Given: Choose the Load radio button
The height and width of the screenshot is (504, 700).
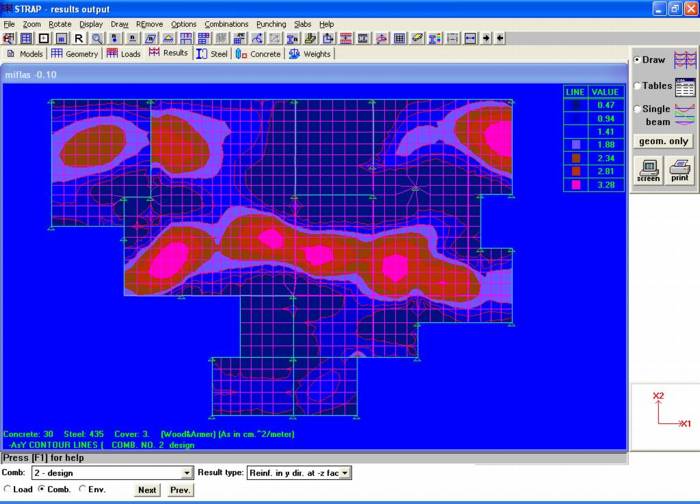Looking at the screenshot, I should tap(7, 489).
